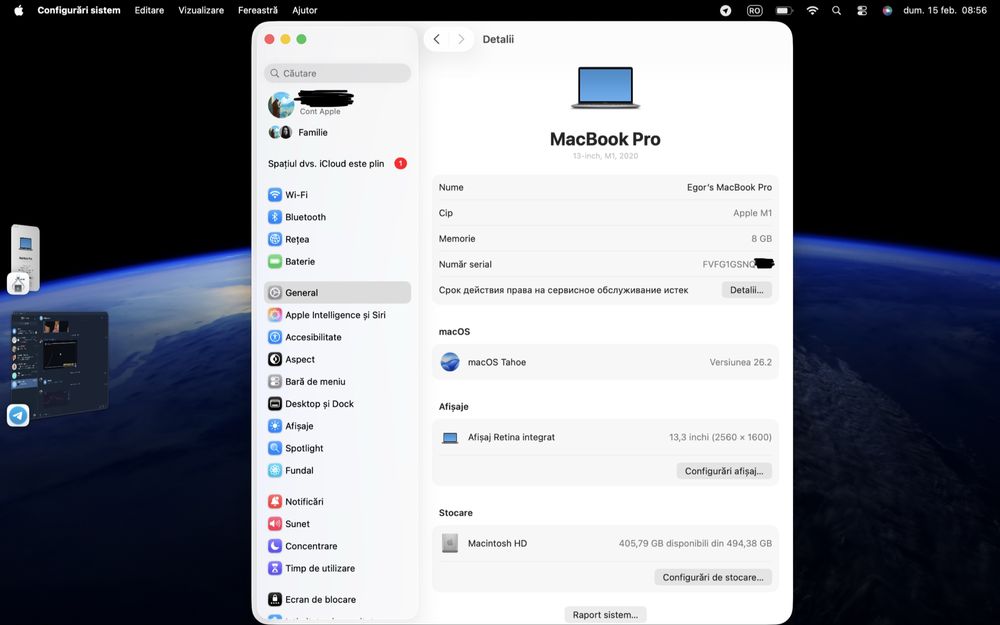Open Ecran de blocare settings
Image resolution: width=1000 pixels, height=625 pixels.
337,599
